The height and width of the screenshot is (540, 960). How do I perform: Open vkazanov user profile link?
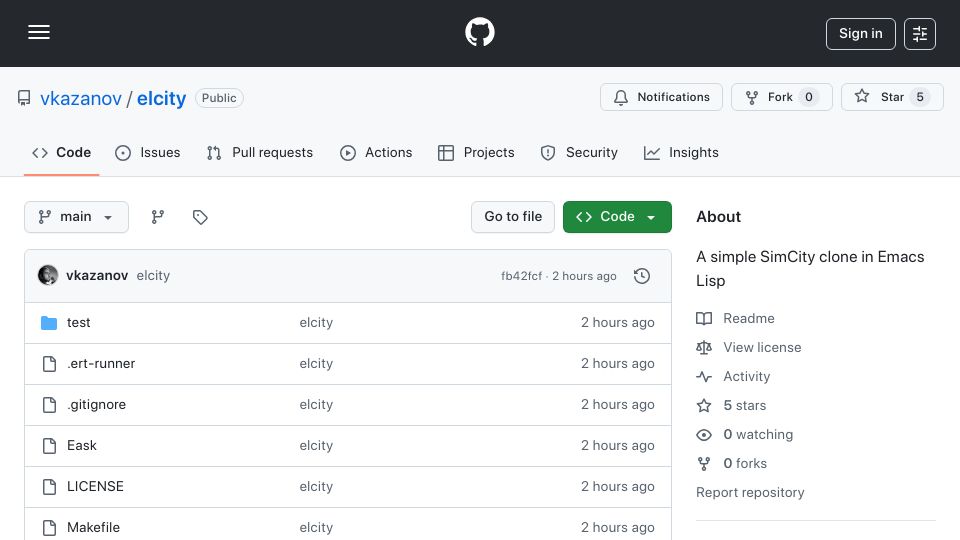pyautogui.click(x=81, y=99)
